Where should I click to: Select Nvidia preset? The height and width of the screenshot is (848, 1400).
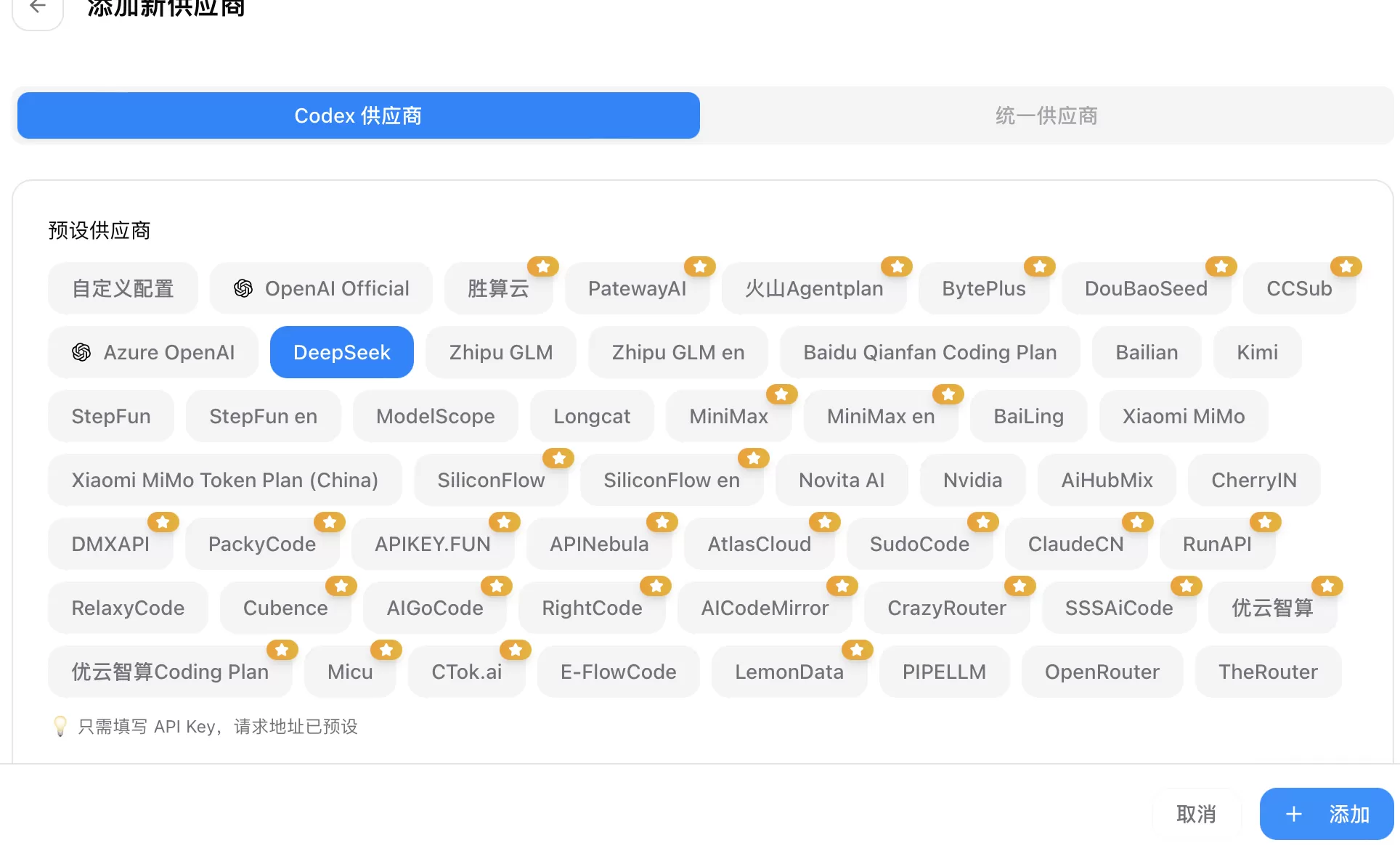[x=972, y=480]
